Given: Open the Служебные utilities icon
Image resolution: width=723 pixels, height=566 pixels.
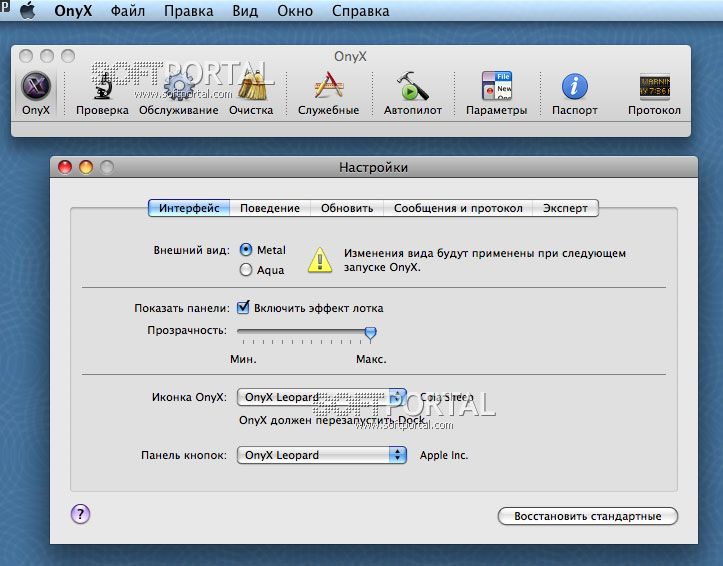Looking at the screenshot, I should pos(328,94).
